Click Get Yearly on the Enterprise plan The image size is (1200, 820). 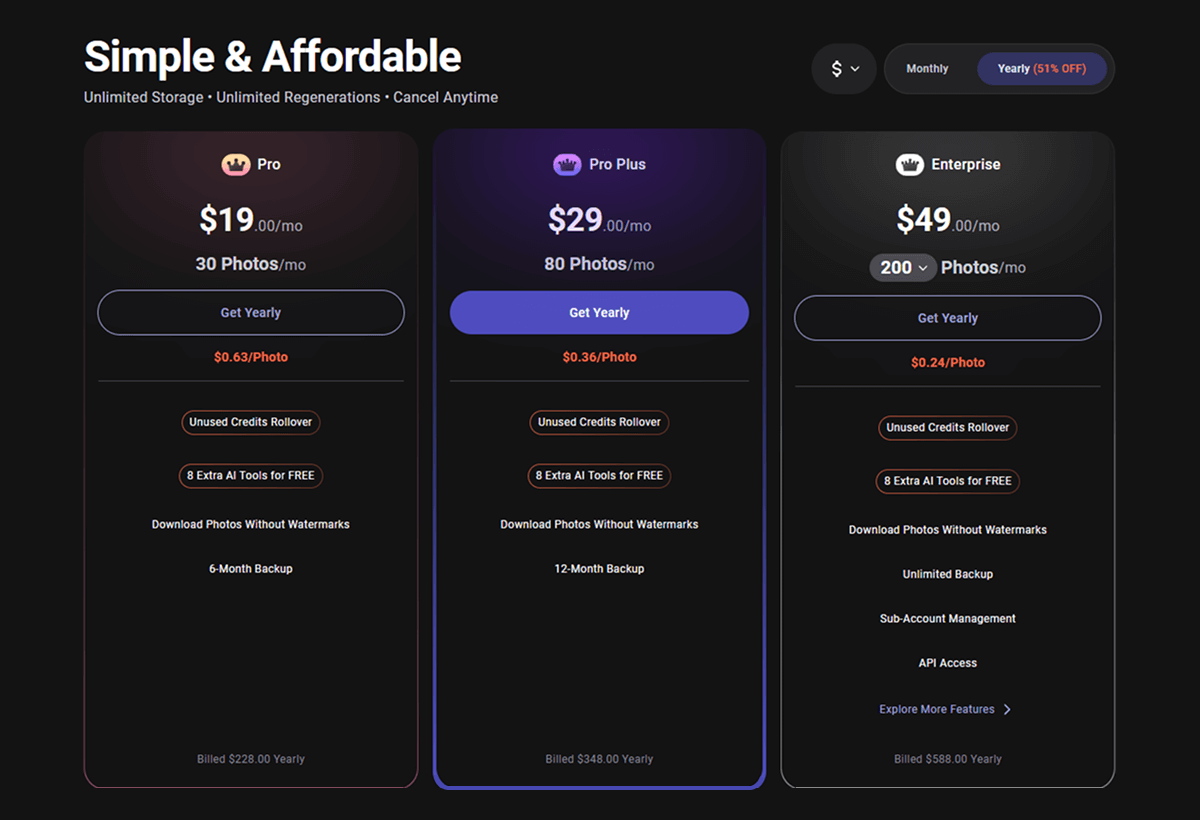click(947, 318)
